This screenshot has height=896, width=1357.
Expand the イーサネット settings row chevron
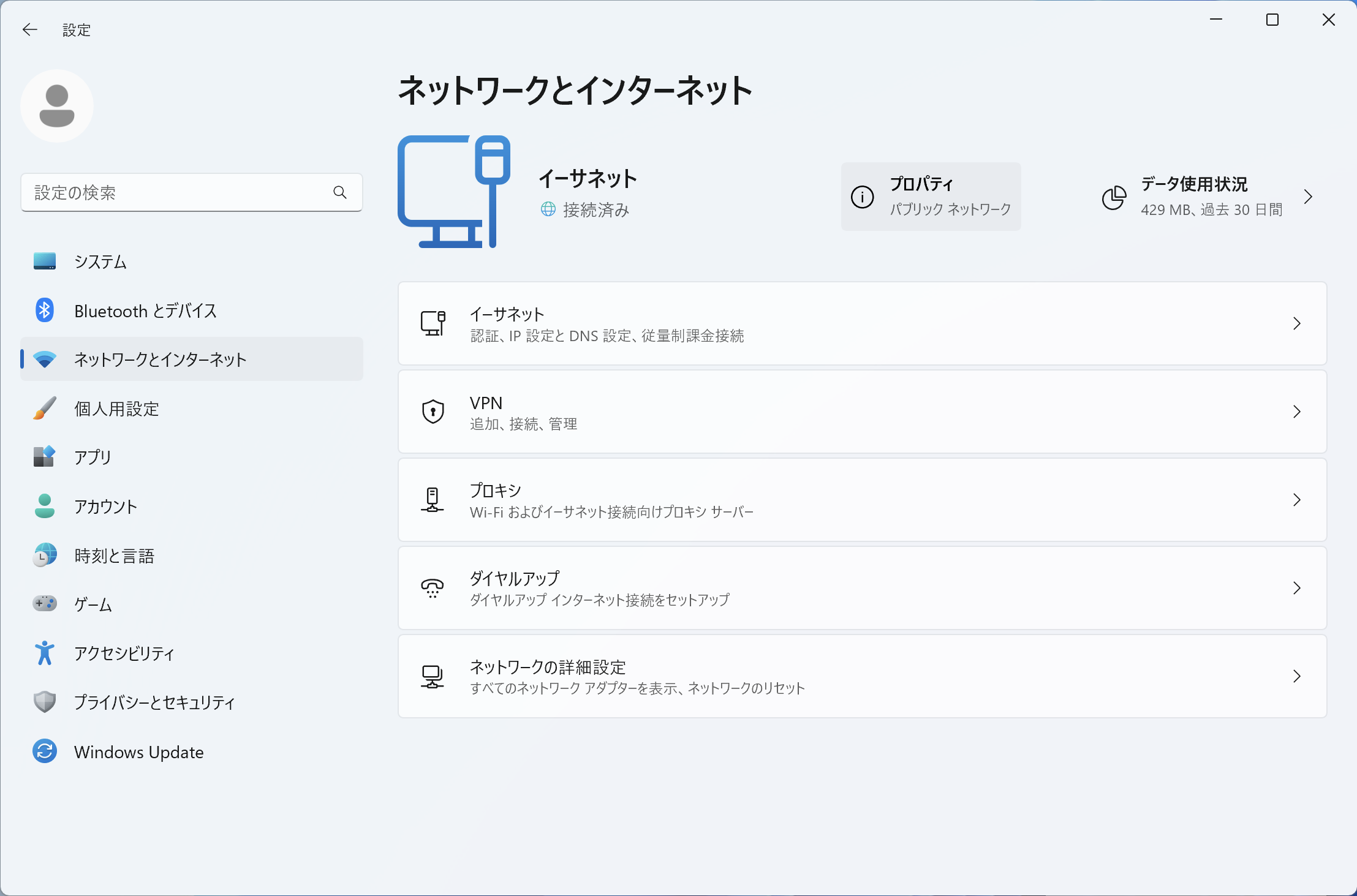(x=1298, y=323)
